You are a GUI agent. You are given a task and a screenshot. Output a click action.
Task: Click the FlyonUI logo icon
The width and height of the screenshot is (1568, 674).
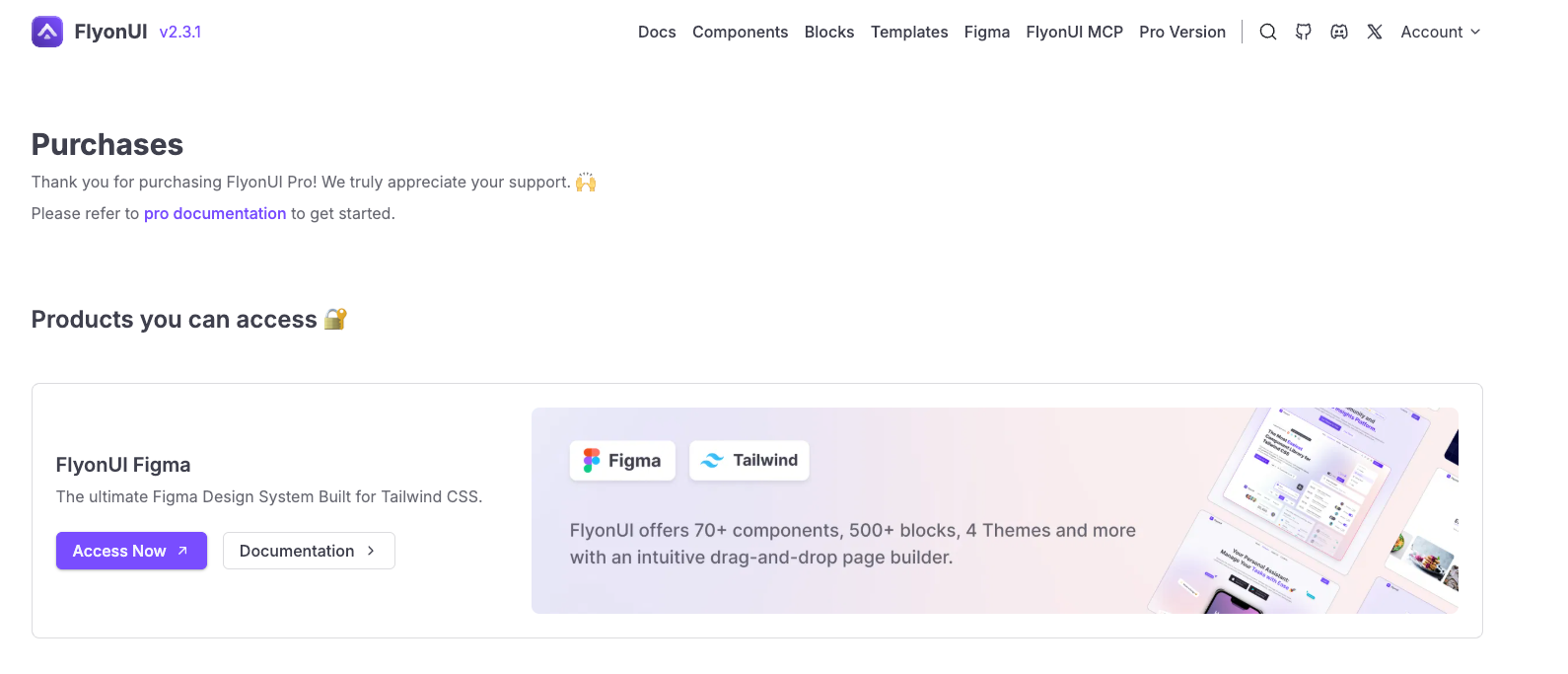coord(47,32)
